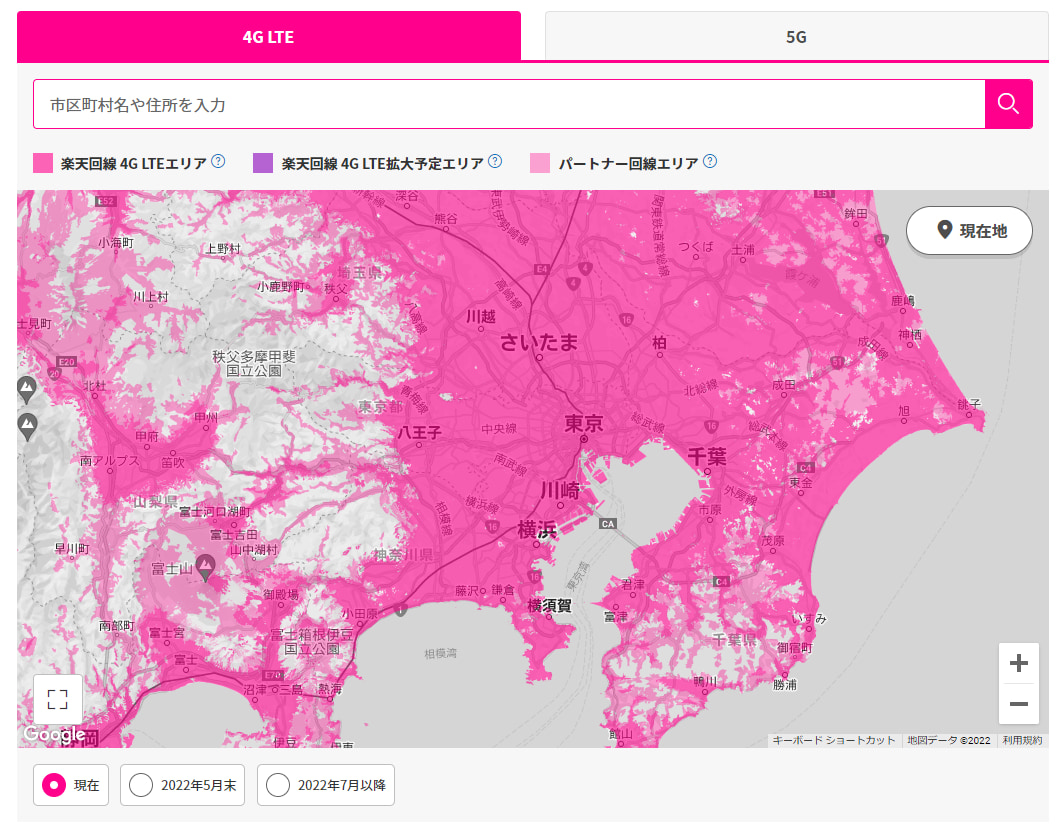Click the 小田原 city label

tap(359, 614)
